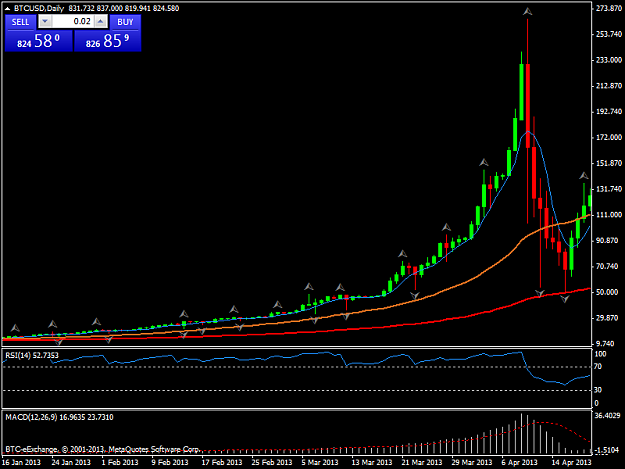625x469 pixels.
Task: Click the RSI(14) 52.7353 indicator label
Action: coord(32,355)
